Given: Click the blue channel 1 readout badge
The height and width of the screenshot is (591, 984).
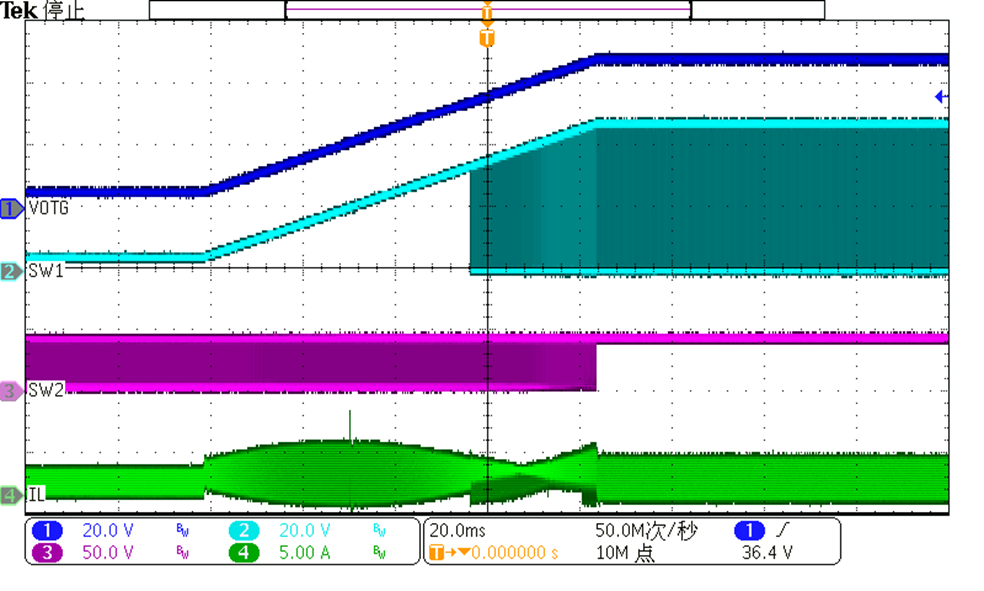Looking at the screenshot, I should coord(48,530).
